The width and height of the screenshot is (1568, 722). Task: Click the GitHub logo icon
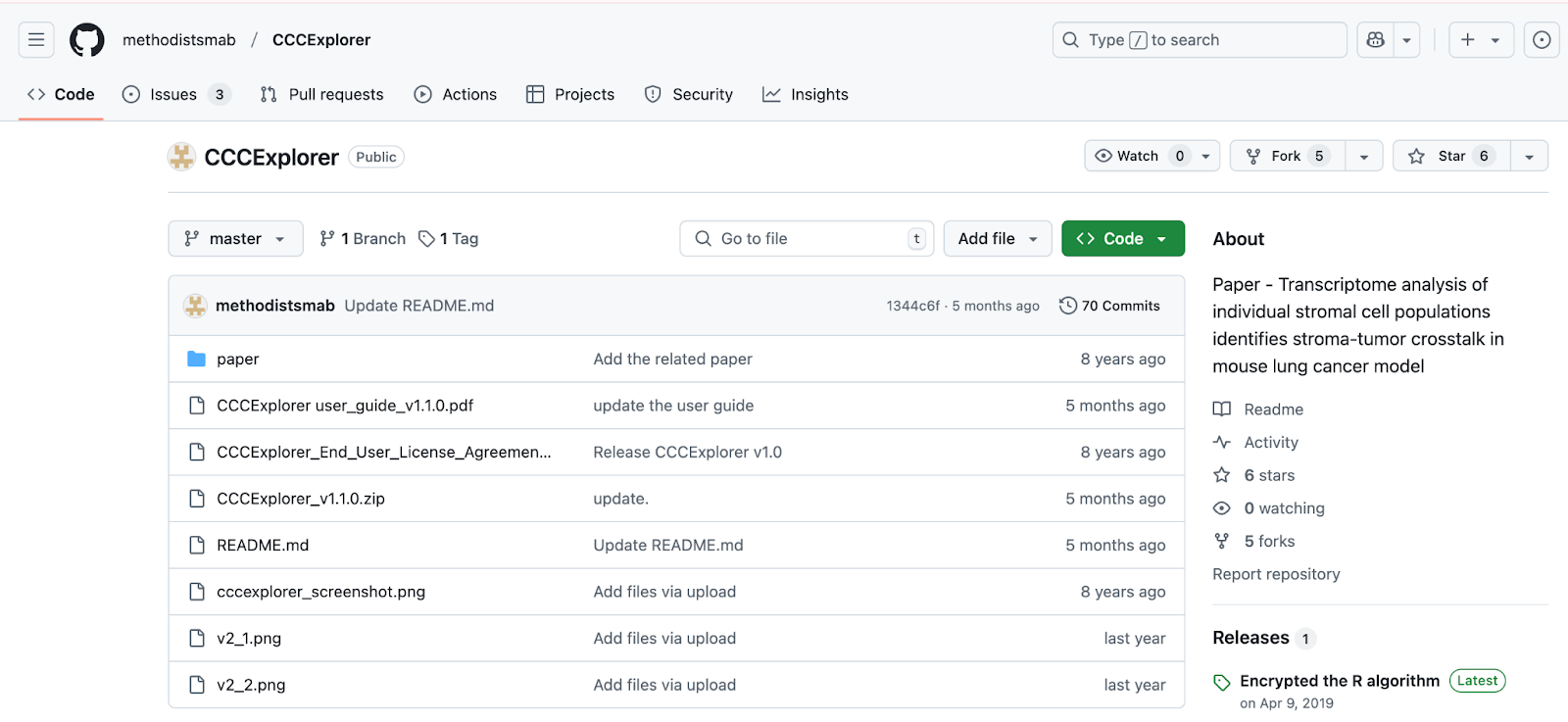point(87,40)
